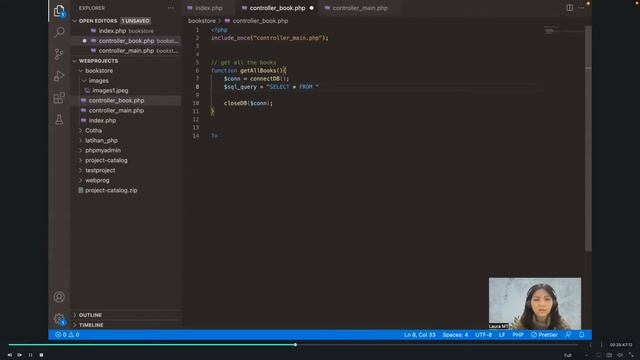Viewport: 640px width, 360px height.
Task: Close unsaved controller_book.php tab via dot
Action: (x=311, y=8)
